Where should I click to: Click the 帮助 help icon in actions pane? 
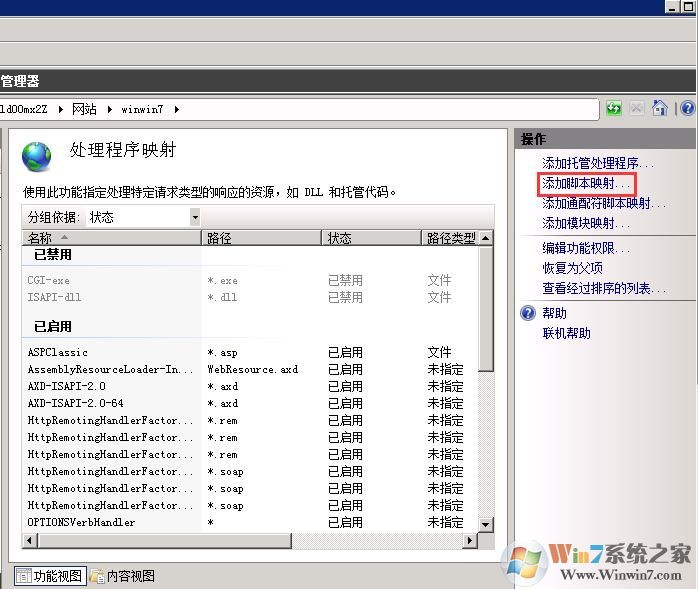tap(529, 313)
